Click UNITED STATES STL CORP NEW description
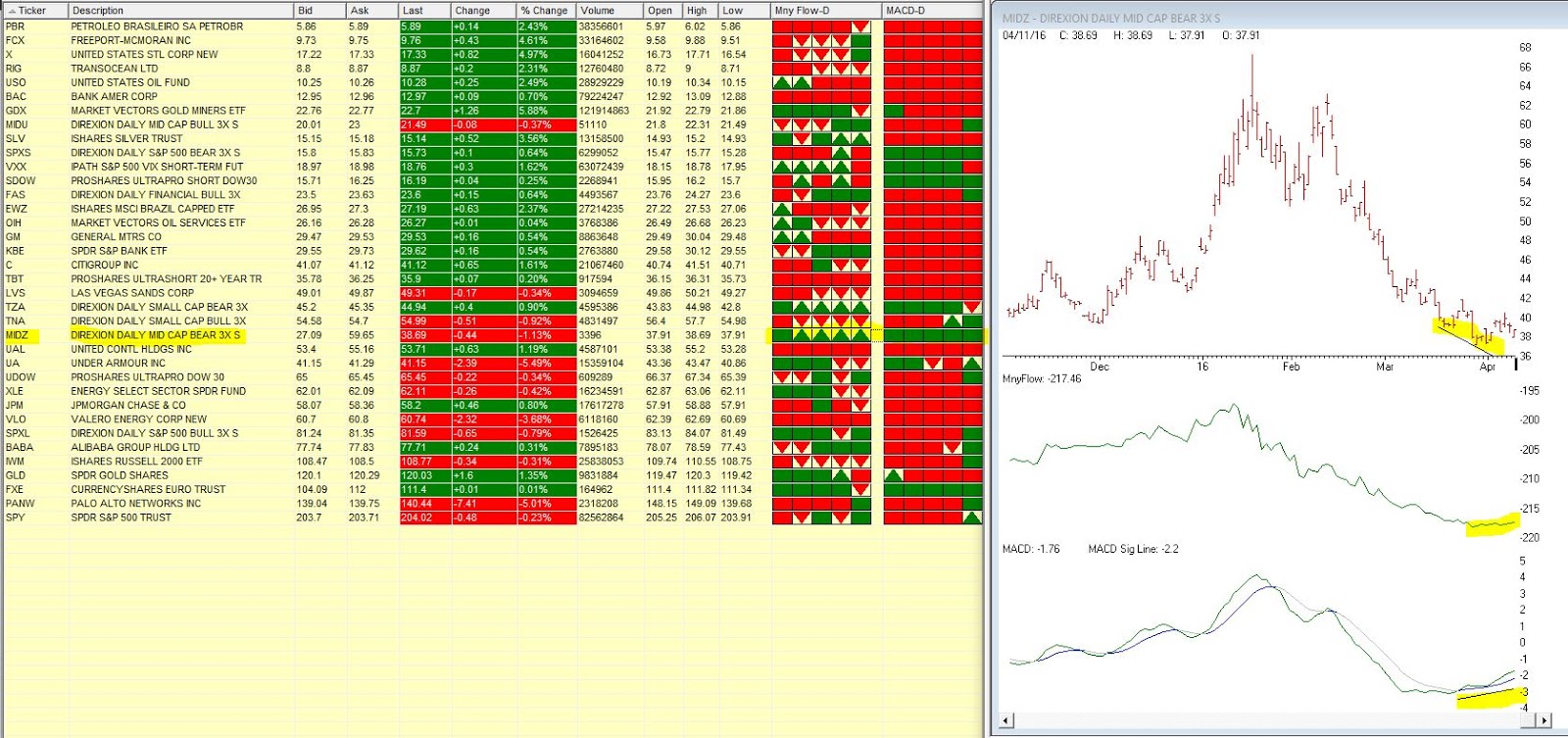The height and width of the screenshot is (738, 1568). [144, 55]
